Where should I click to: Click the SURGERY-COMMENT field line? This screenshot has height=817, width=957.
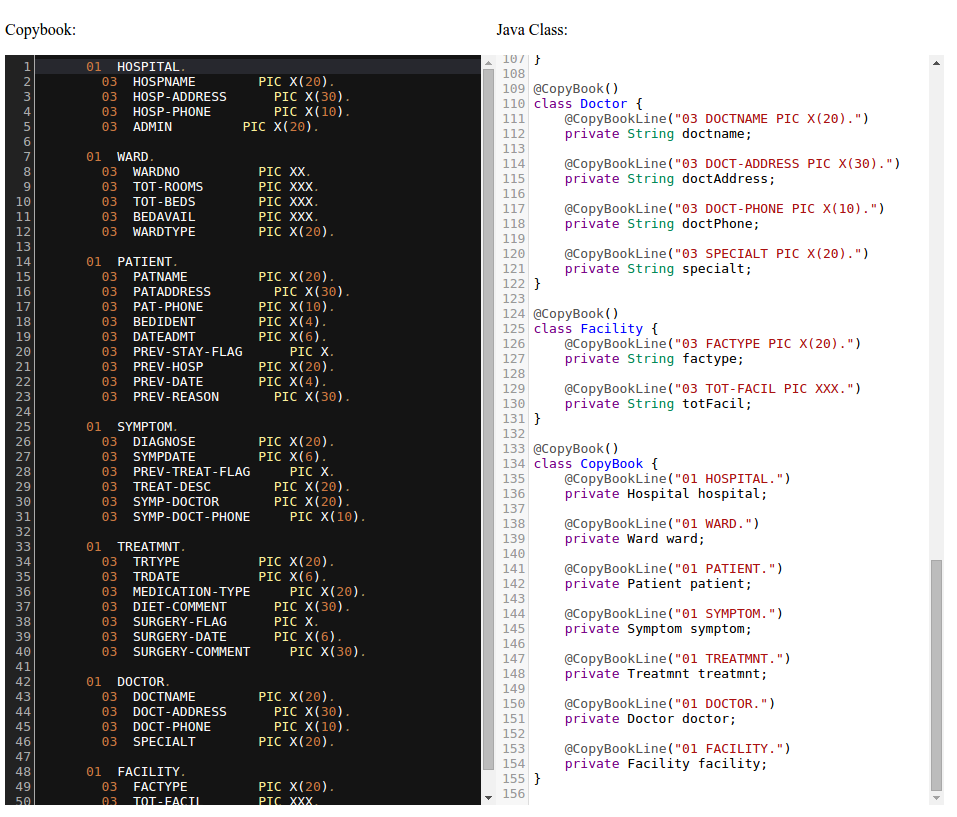point(234,652)
